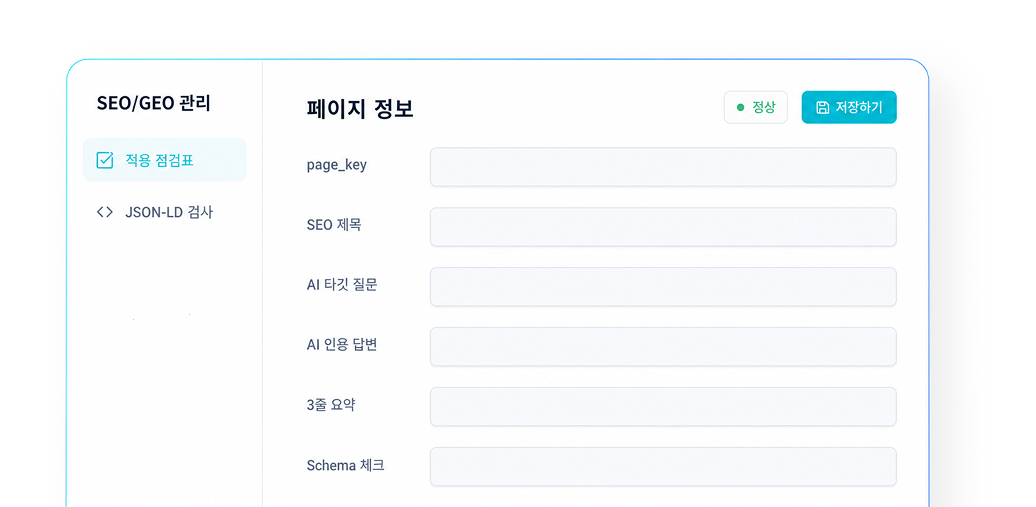
Task: Click the SEO/GEO 관리 sidebar title
Action: coord(153,104)
